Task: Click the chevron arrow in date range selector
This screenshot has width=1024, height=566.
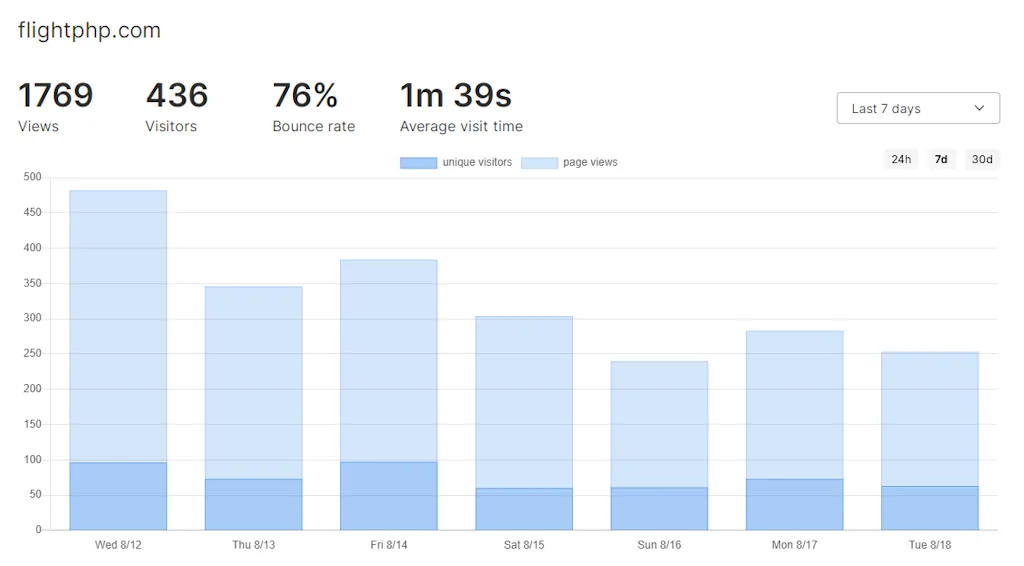Action: click(979, 108)
